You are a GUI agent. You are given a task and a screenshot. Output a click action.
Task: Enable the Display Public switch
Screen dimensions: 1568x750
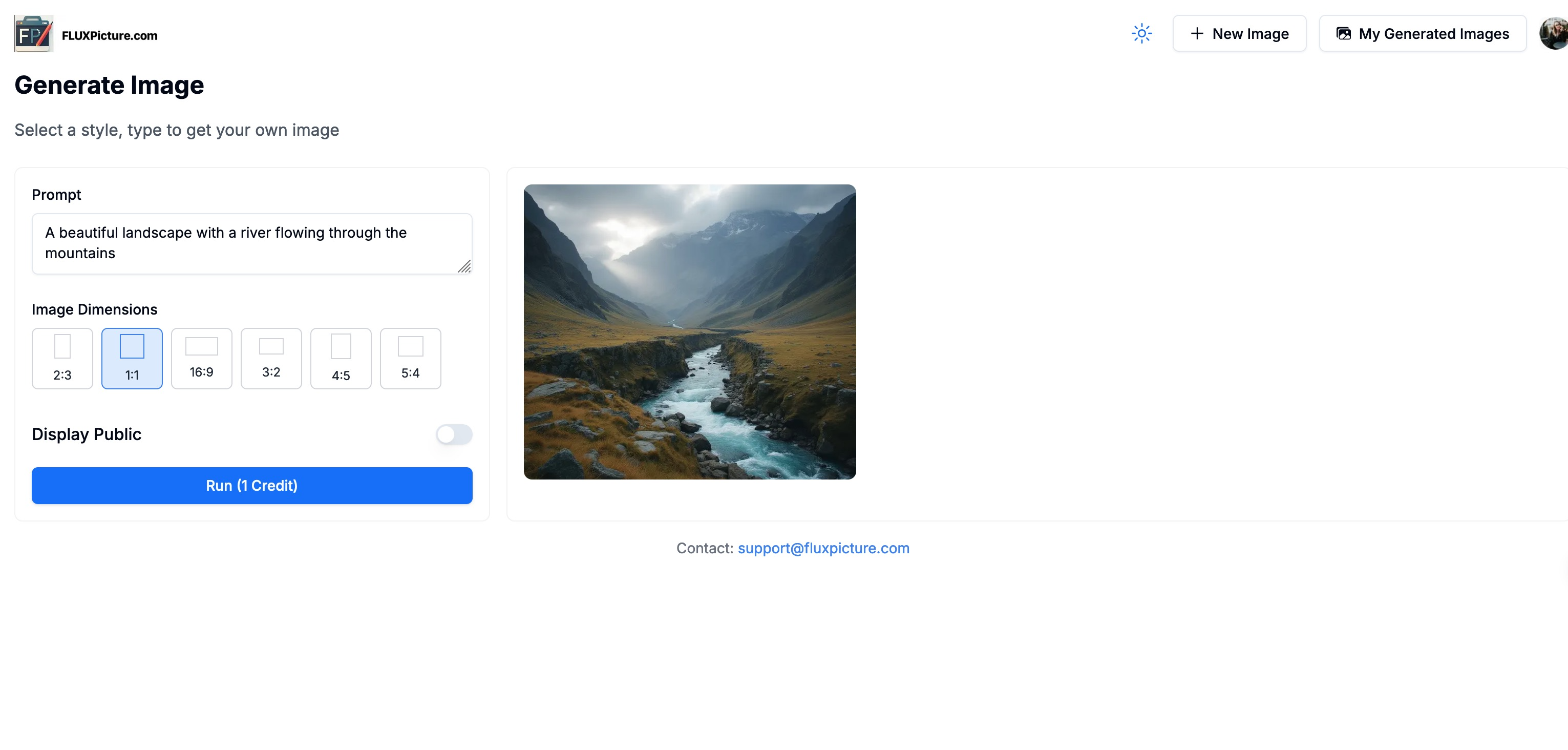pos(454,434)
